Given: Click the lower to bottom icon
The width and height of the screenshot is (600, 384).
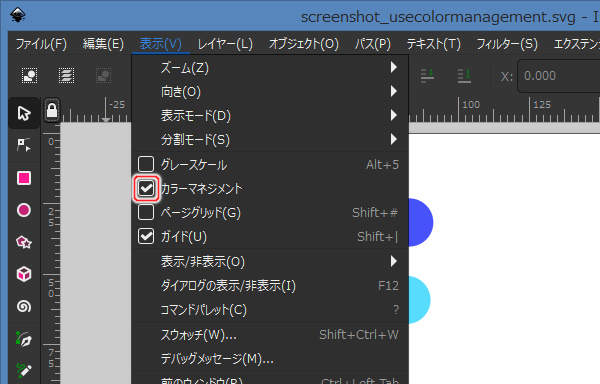Looking at the screenshot, I should (x=464, y=76).
